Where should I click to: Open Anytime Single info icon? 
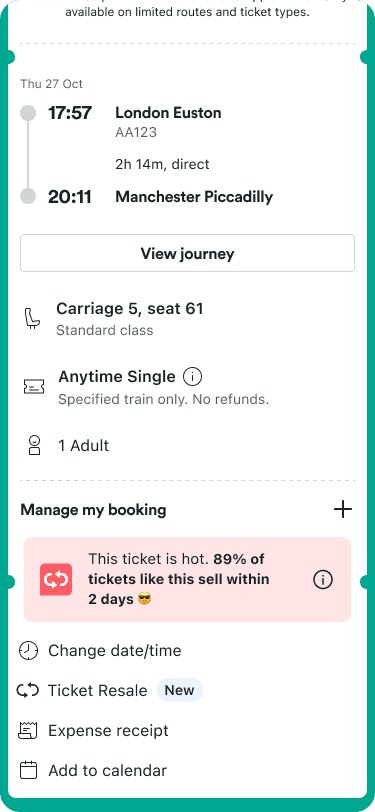point(193,377)
